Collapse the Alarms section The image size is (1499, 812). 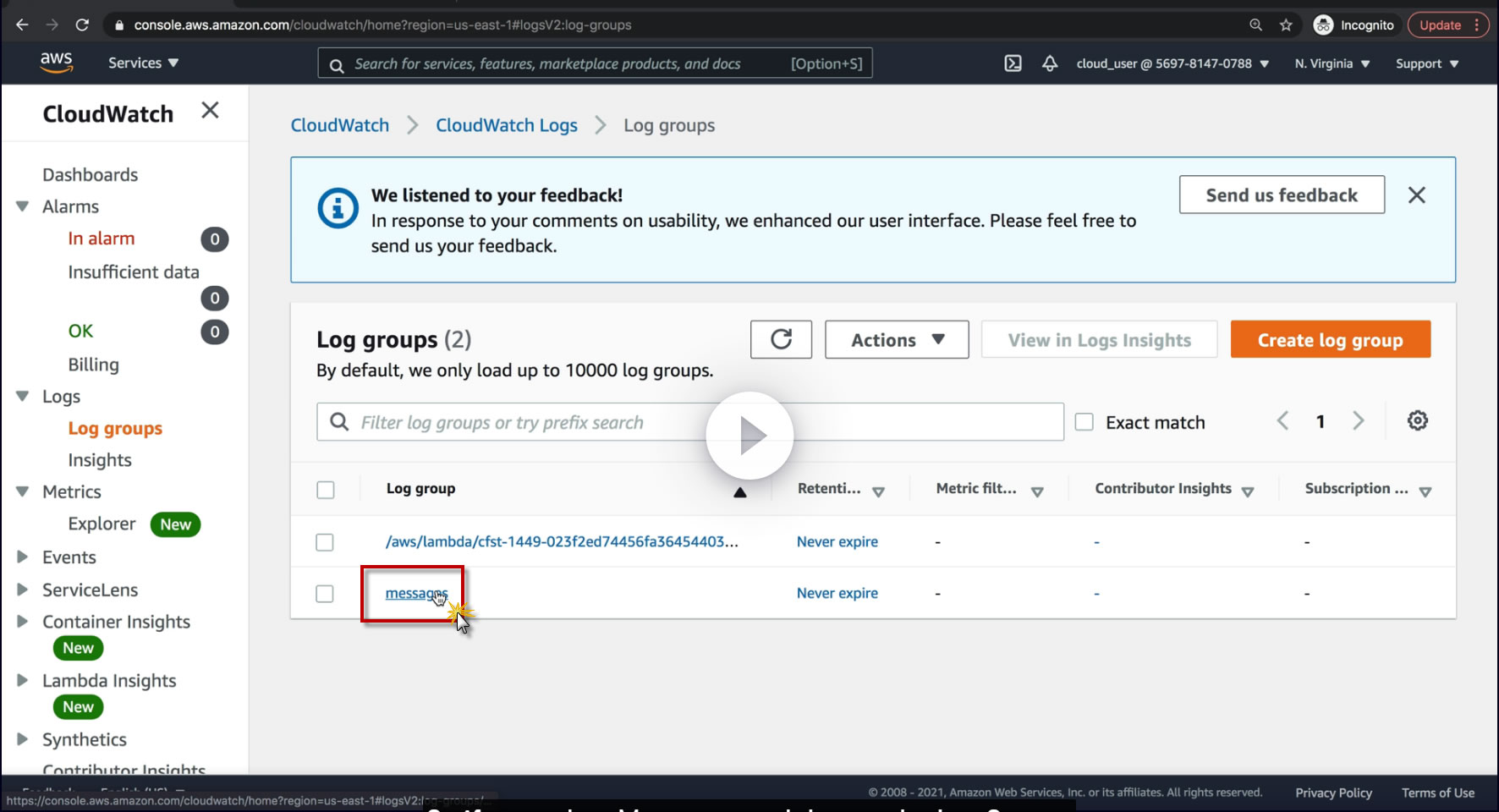pos(22,206)
